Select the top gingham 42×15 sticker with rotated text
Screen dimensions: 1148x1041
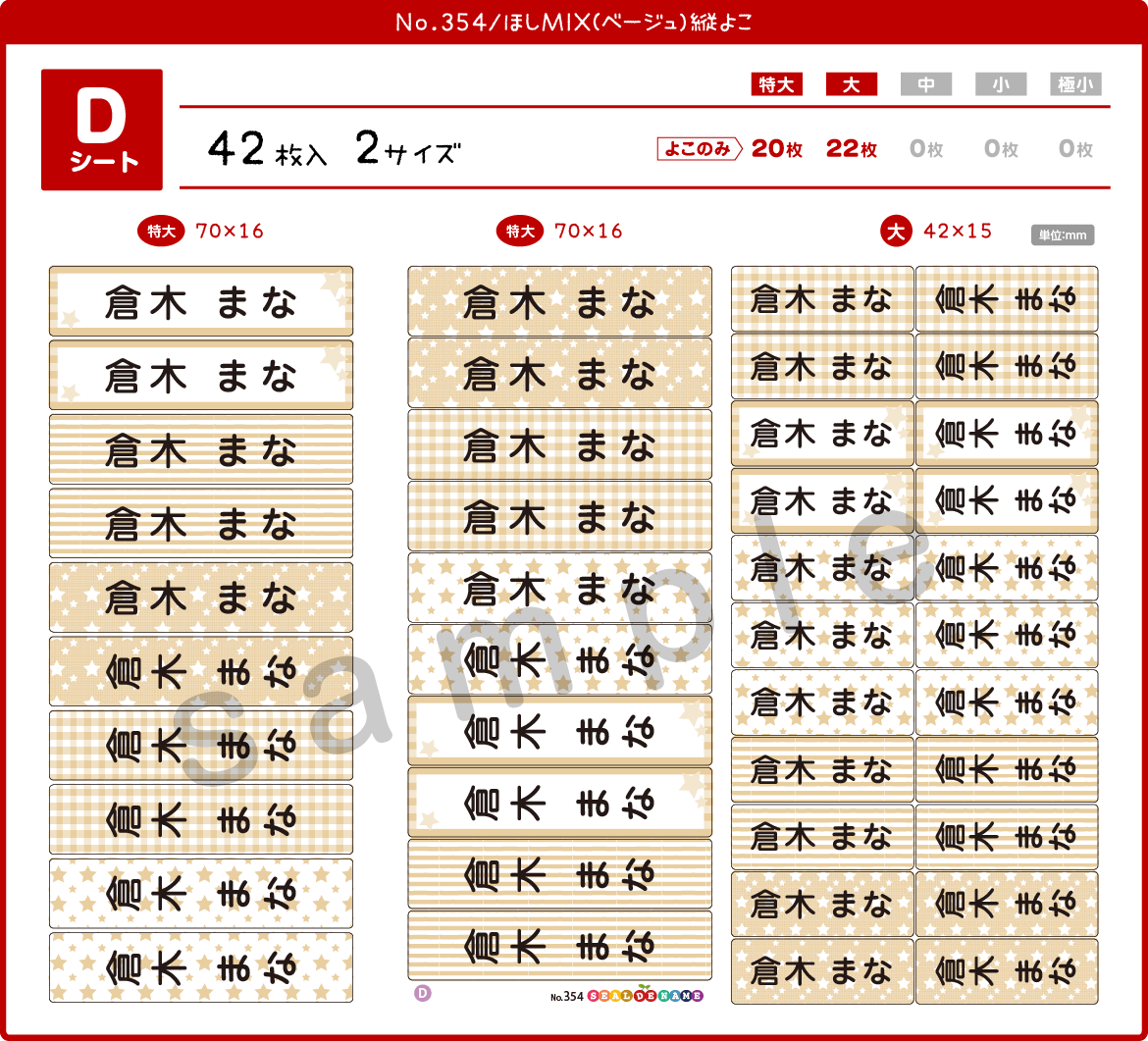(1007, 299)
